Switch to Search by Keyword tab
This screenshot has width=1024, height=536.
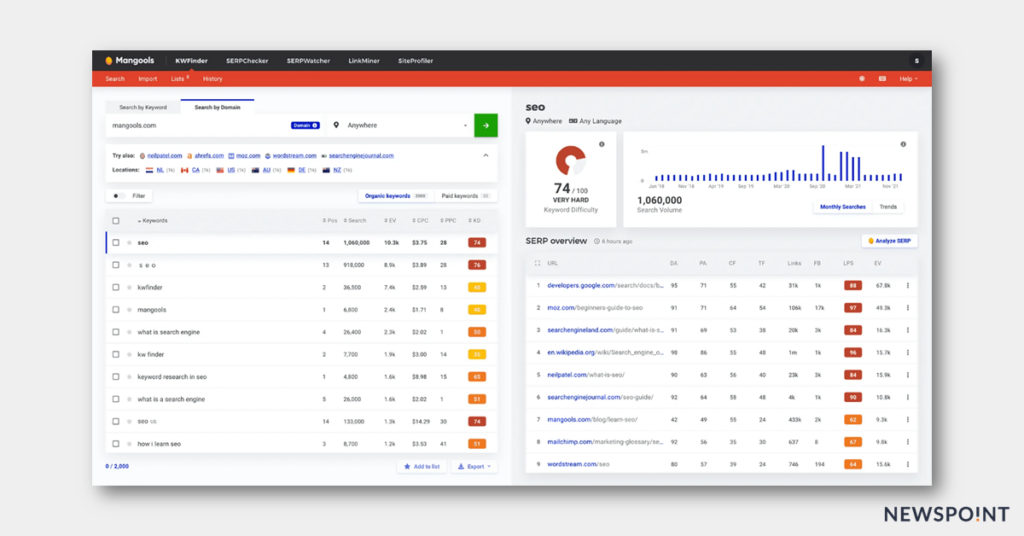(143, 107)
